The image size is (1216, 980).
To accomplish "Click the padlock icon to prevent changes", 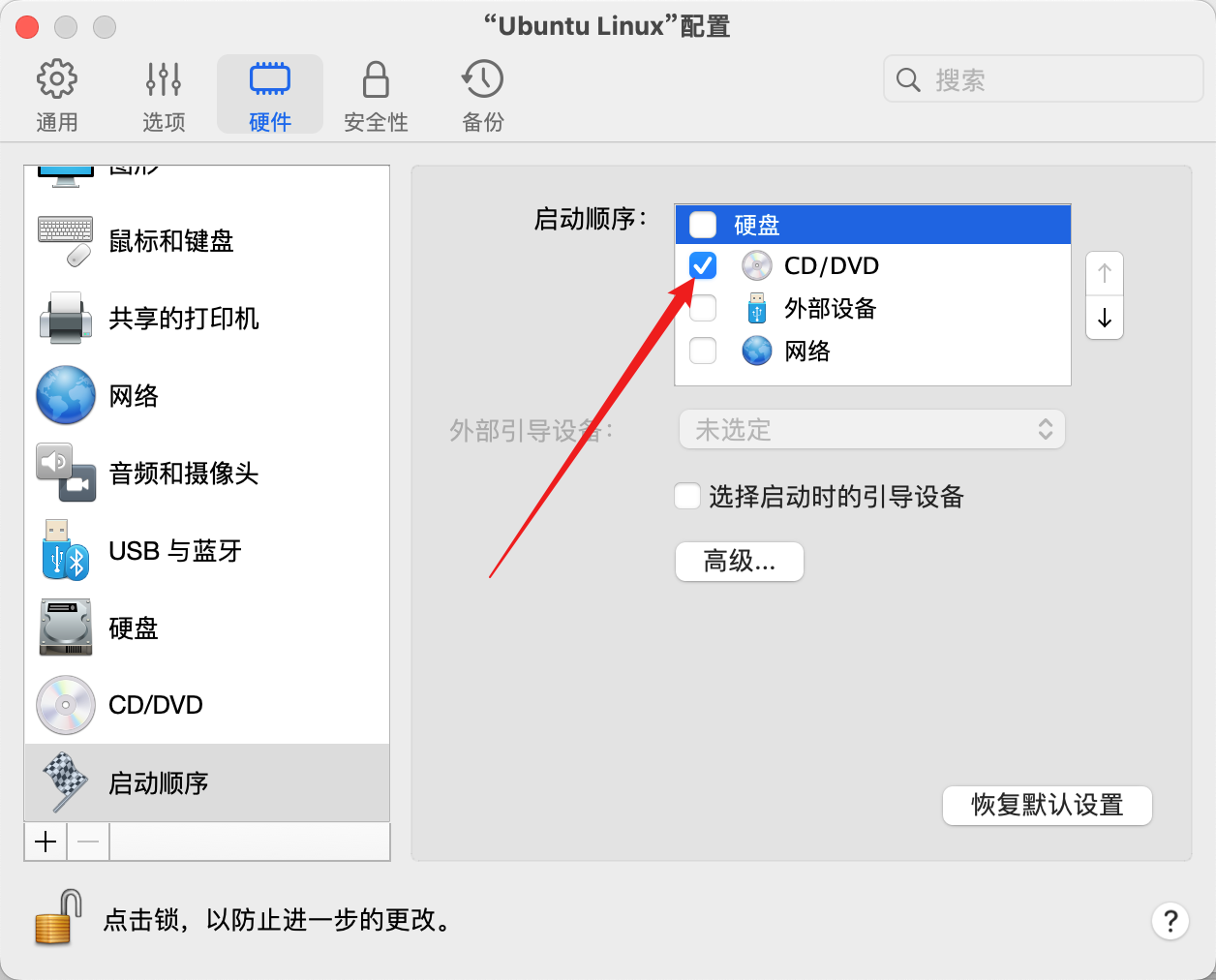I will pyautogui.click(x=58, y=918).
